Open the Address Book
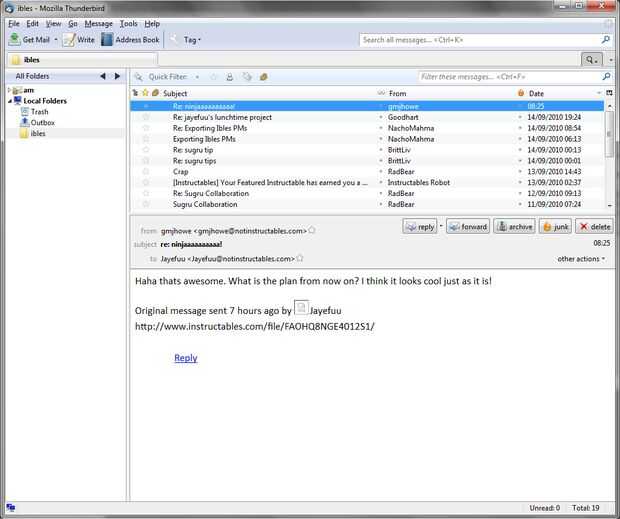Screen dimensions: 620x519 click(x=130, y=40)
